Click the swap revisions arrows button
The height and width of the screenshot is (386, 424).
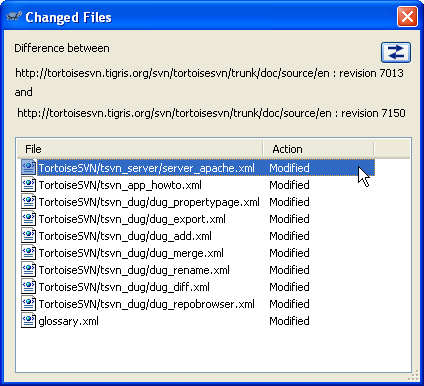point(396,52)
